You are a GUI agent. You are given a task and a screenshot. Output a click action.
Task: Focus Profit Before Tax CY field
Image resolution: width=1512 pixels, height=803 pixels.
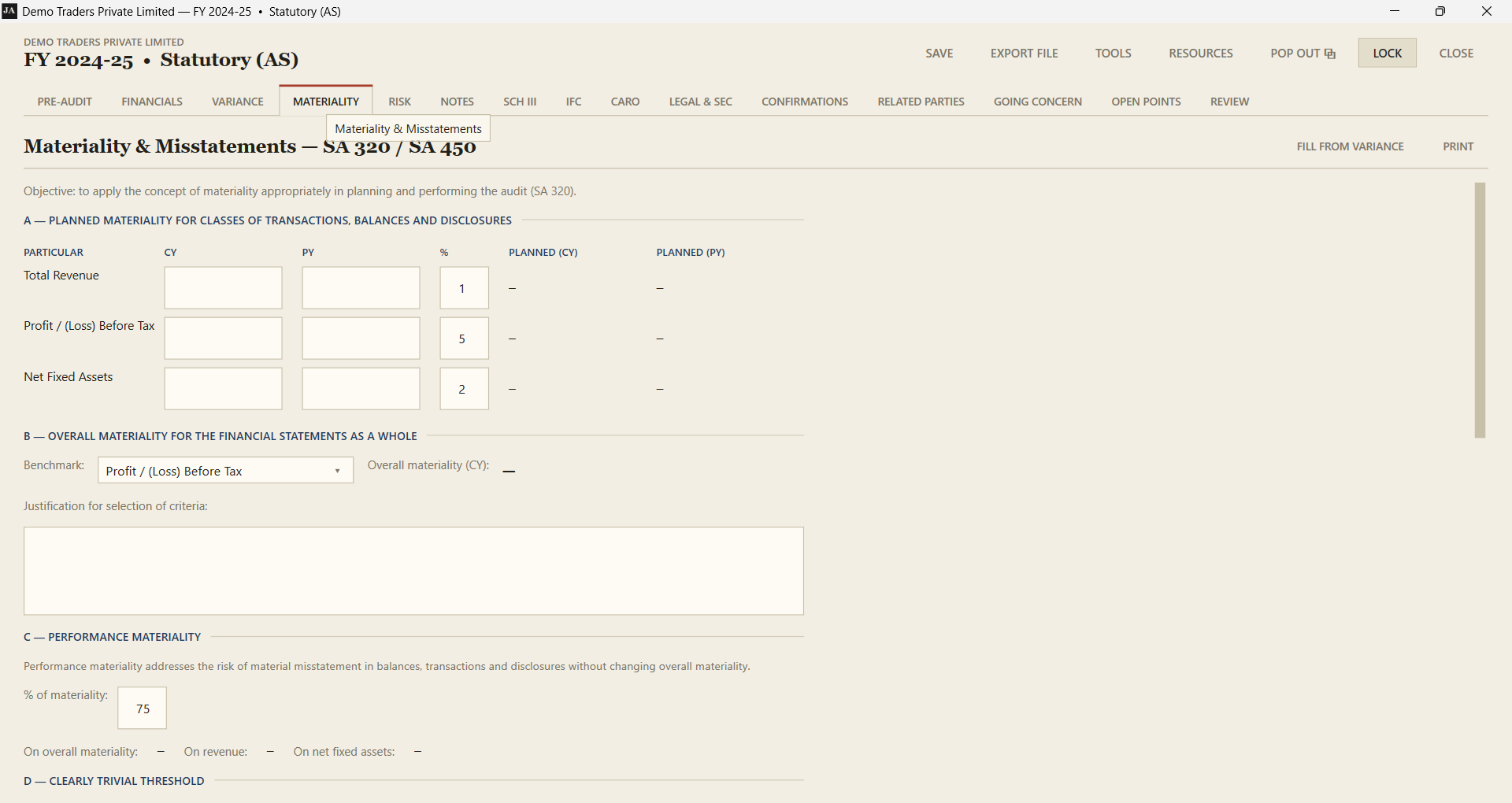(224, 339)
